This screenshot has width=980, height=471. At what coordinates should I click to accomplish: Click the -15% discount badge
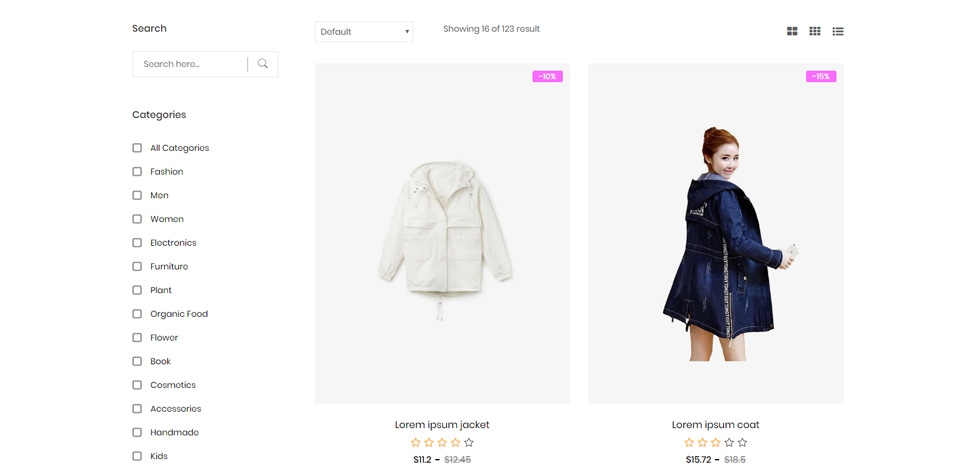click(x=821, y=77)
